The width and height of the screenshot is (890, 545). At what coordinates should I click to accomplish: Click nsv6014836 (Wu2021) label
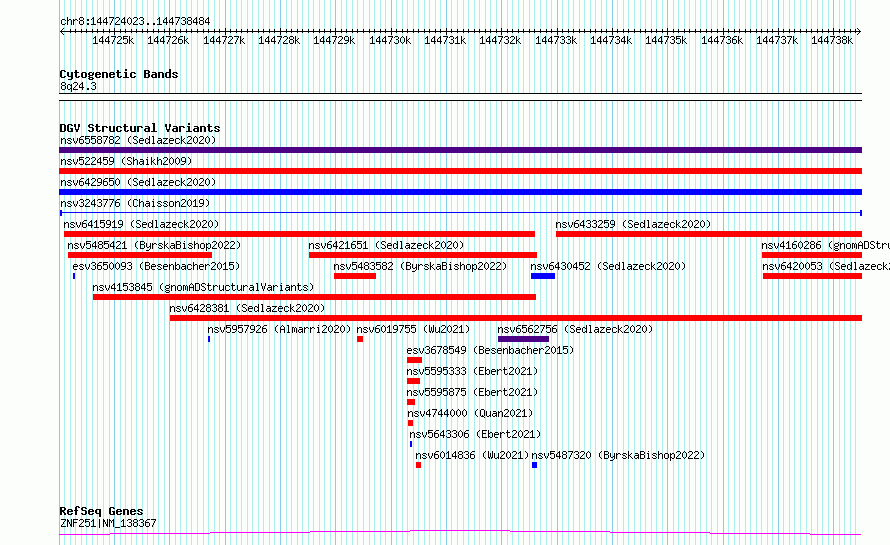472,455
